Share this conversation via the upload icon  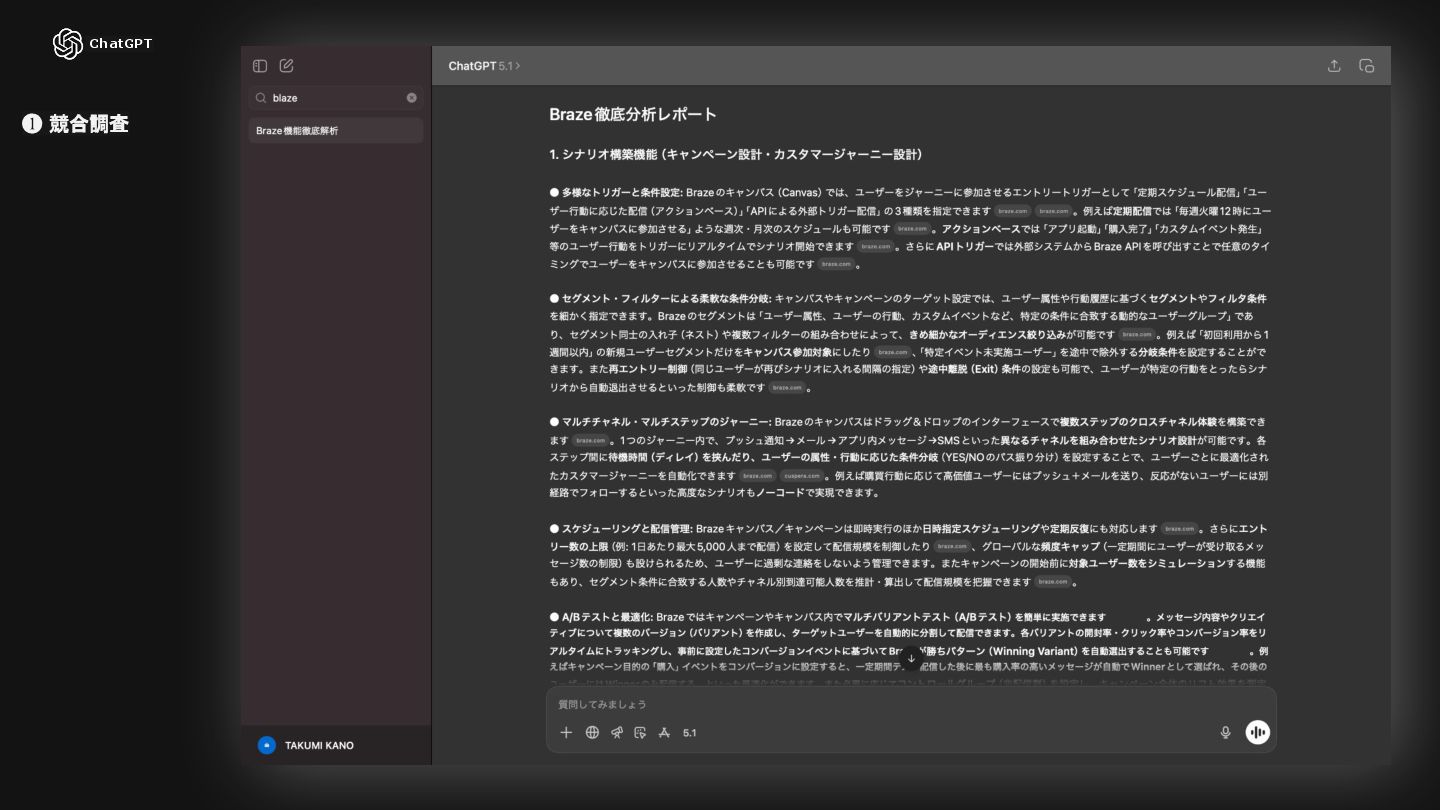click(1334, 66)
